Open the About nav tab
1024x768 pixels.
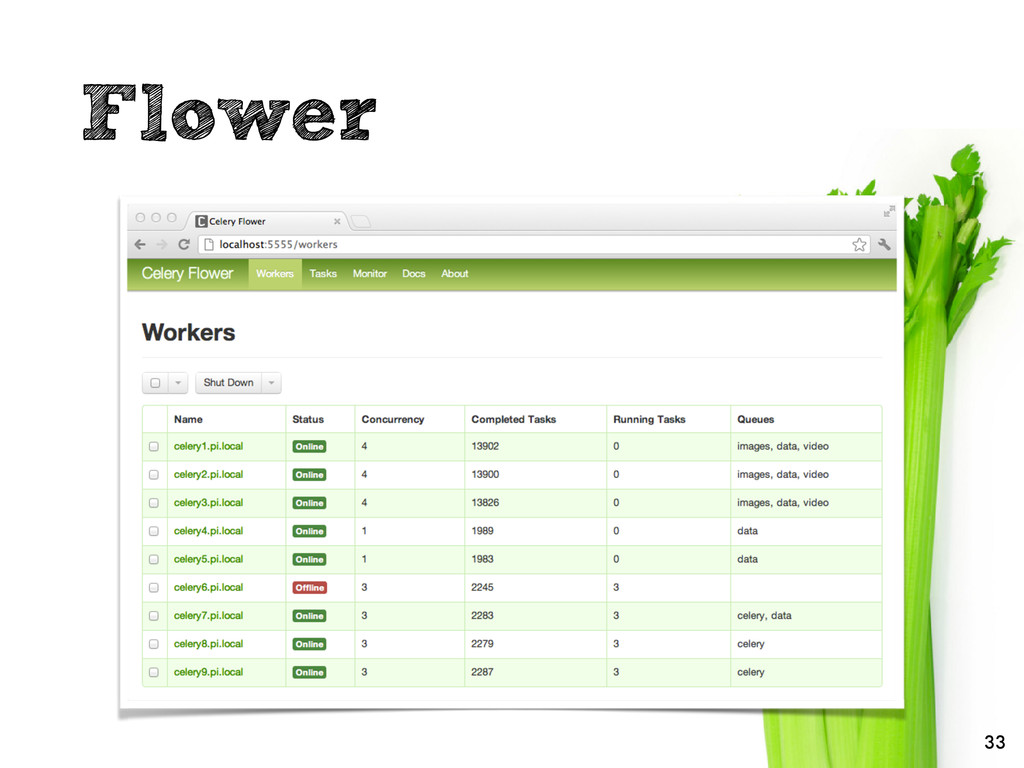455,274
